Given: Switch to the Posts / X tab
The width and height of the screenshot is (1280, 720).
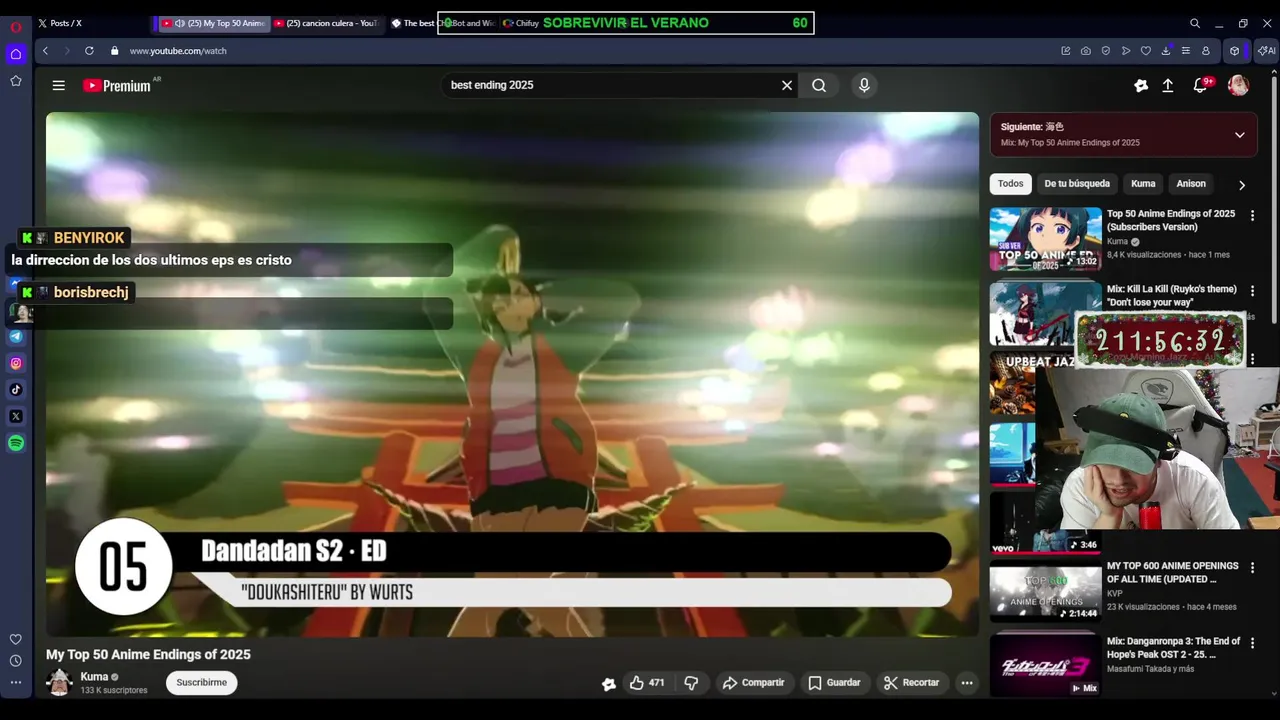Looking at the screenshot, I should (92, 23).
